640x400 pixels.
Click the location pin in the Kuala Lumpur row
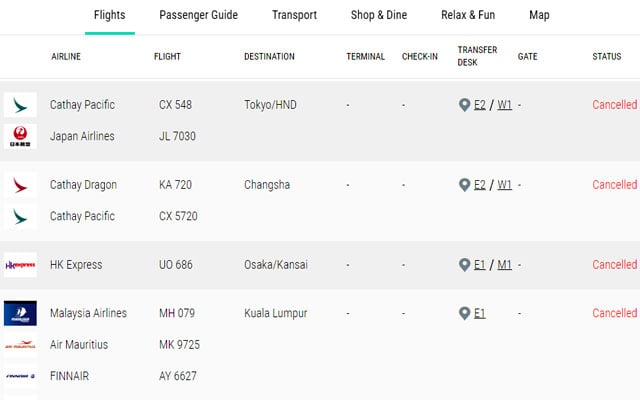coord(464,313)
